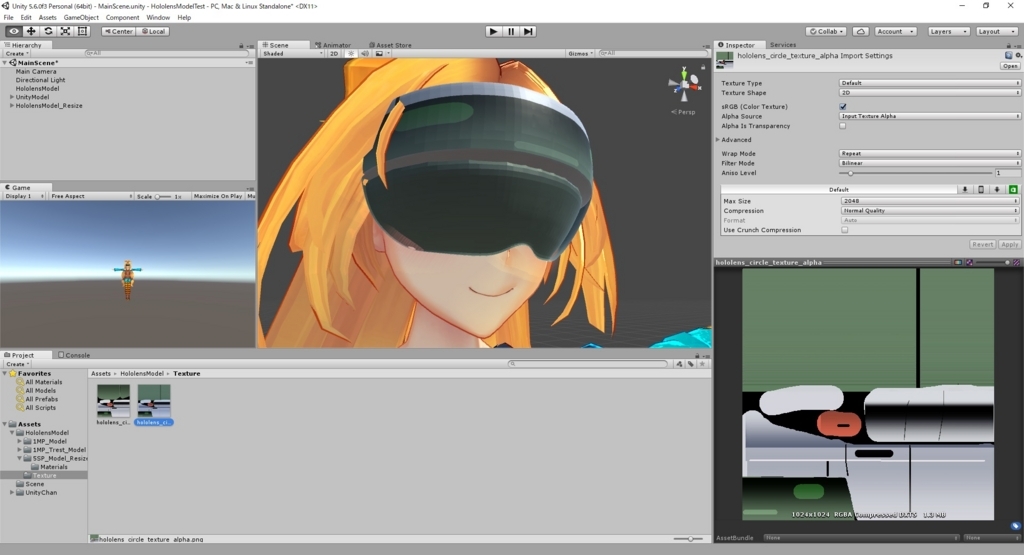Adjust project thumbnail size slider
This screenshot has height=555, width=1024.
[689, 539]
